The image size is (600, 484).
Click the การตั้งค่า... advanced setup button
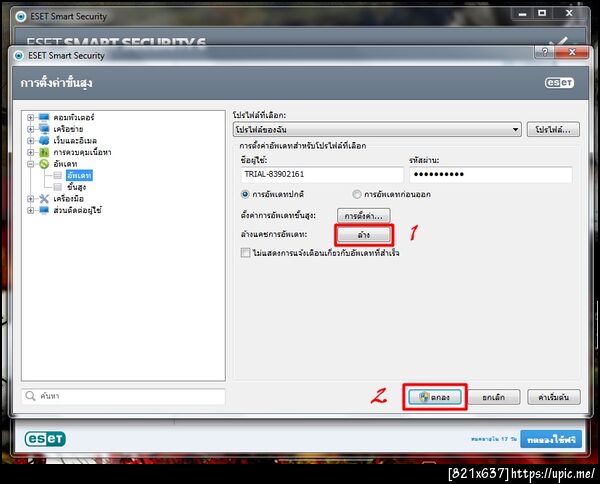(364, 216)
